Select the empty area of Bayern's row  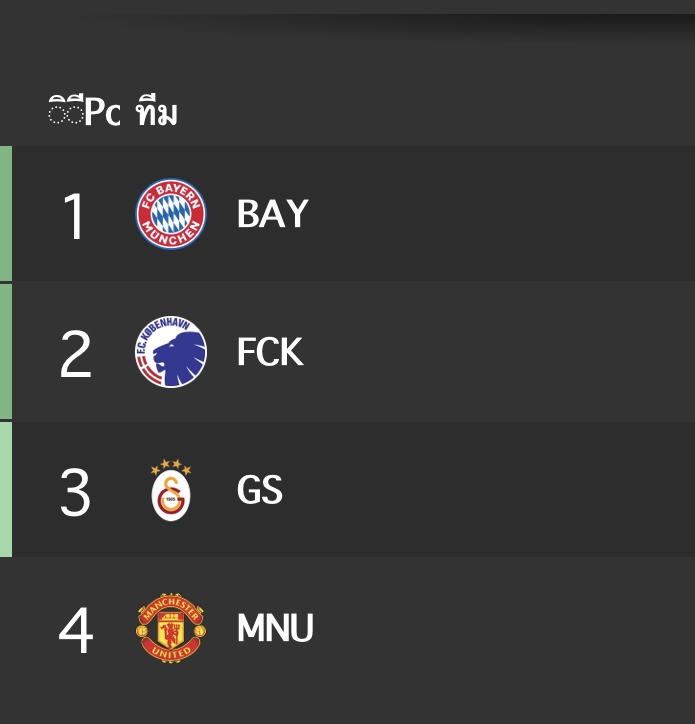coord(503,213)
